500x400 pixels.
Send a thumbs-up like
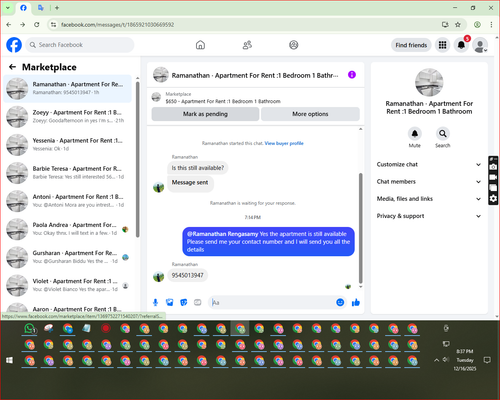click(356, 302)
